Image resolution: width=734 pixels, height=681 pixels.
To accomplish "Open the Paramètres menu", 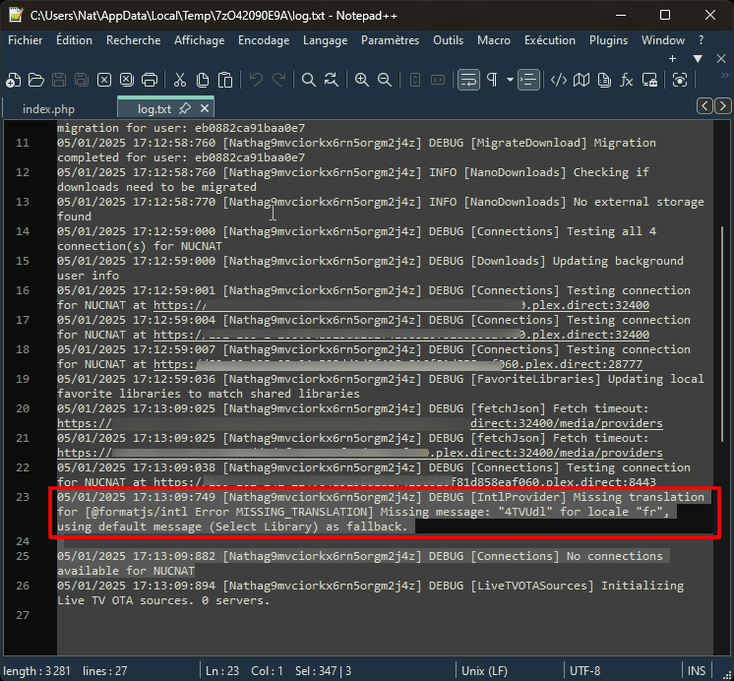I will pos(390,40).
